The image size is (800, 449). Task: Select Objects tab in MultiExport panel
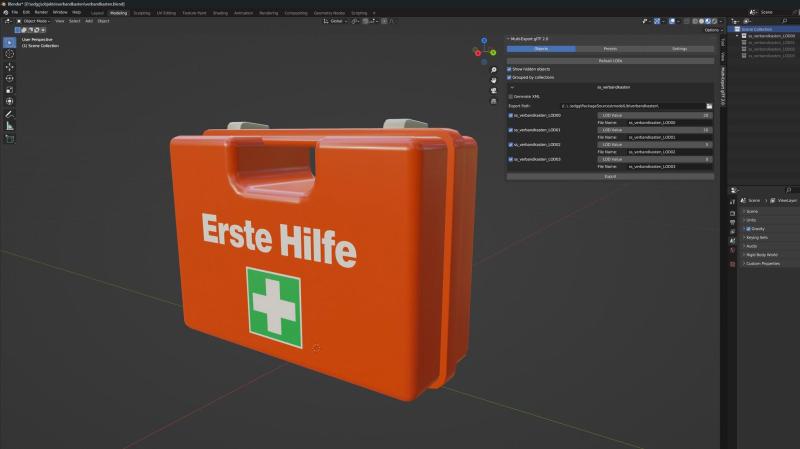(541, 49)
